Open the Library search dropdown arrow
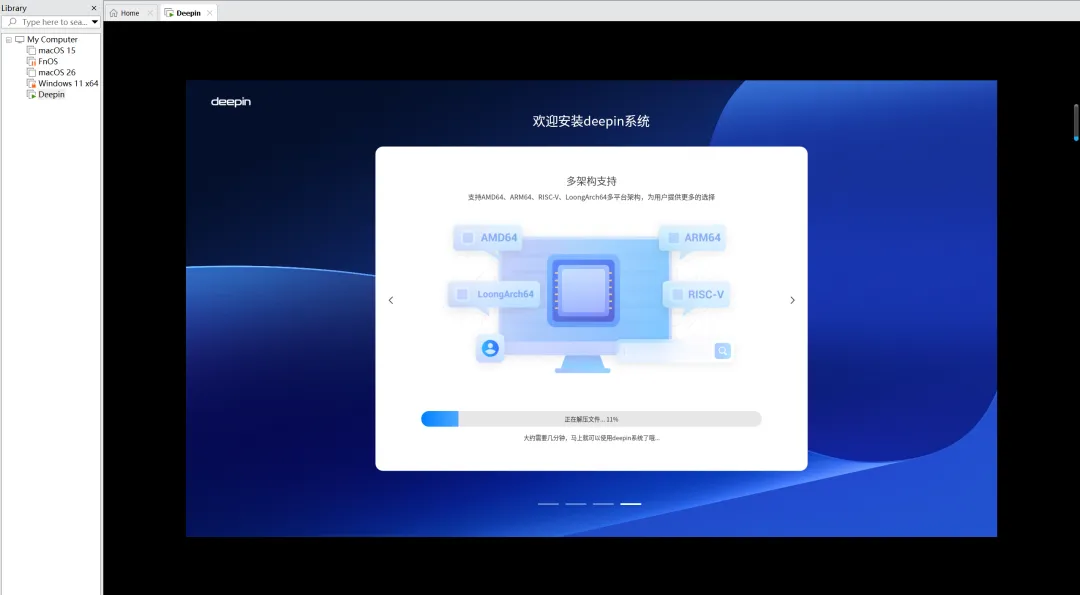The width and height of the screenshot is (1080, 595). 95,22
